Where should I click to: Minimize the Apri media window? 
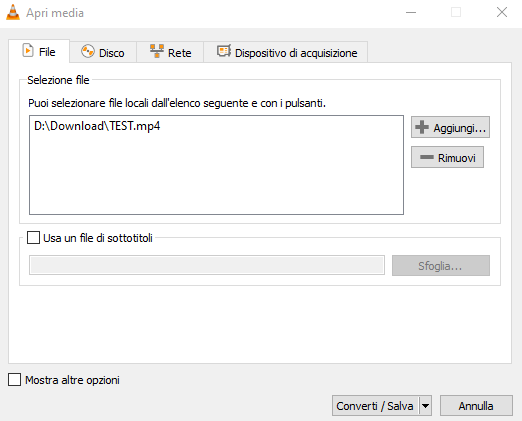[411, 13]
